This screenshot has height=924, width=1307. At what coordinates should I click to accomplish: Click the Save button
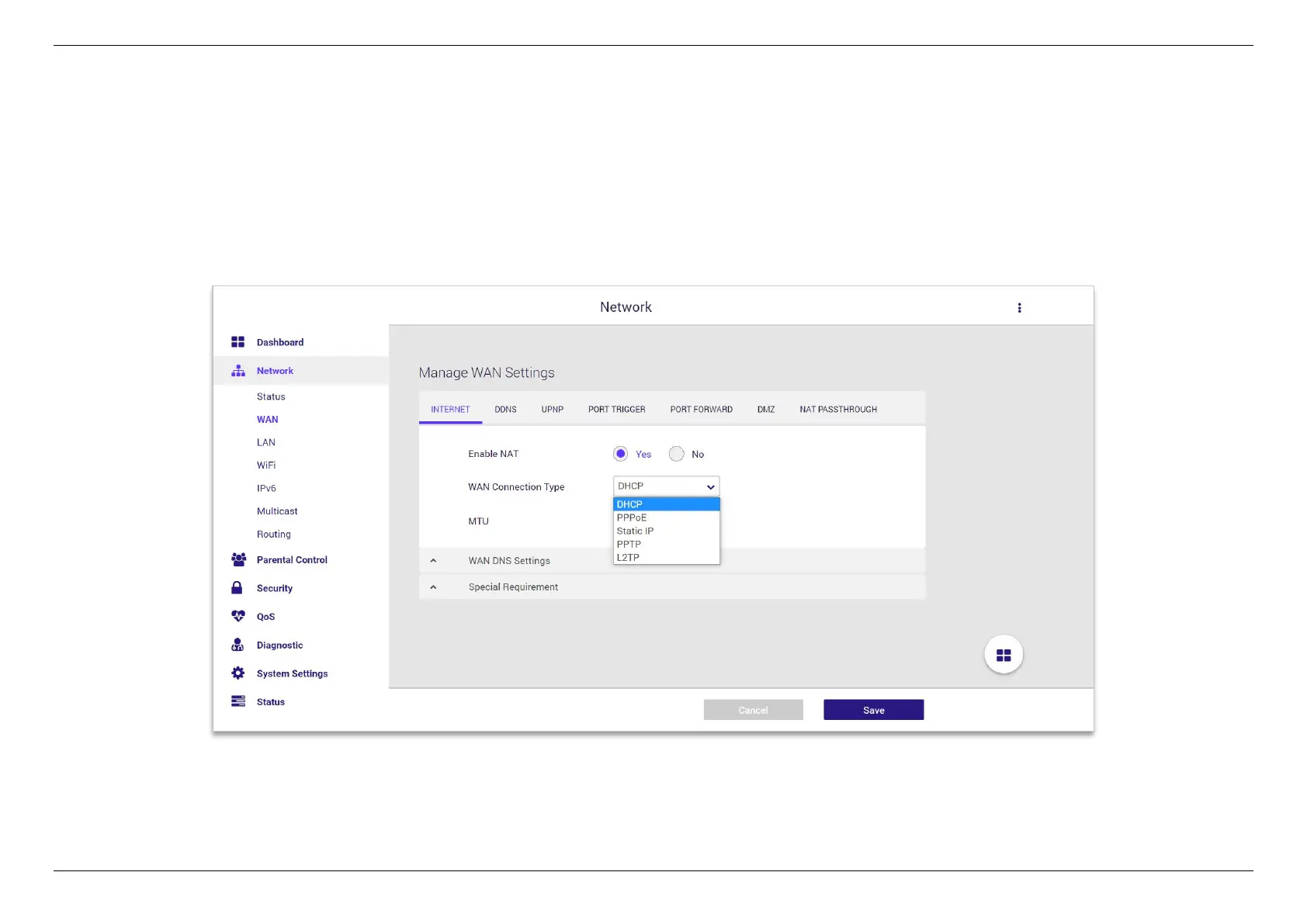(x=874, y=710)
